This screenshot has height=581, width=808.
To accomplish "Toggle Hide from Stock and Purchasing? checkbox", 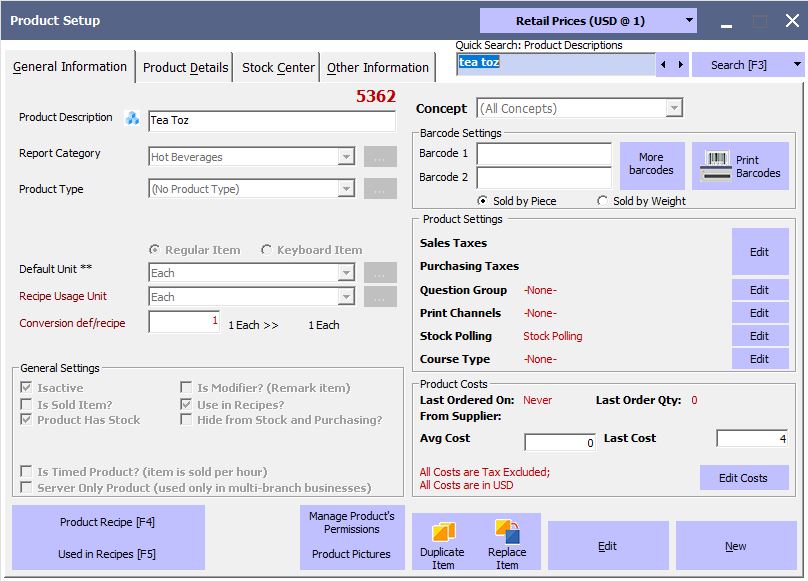I will tap(186, 420).
